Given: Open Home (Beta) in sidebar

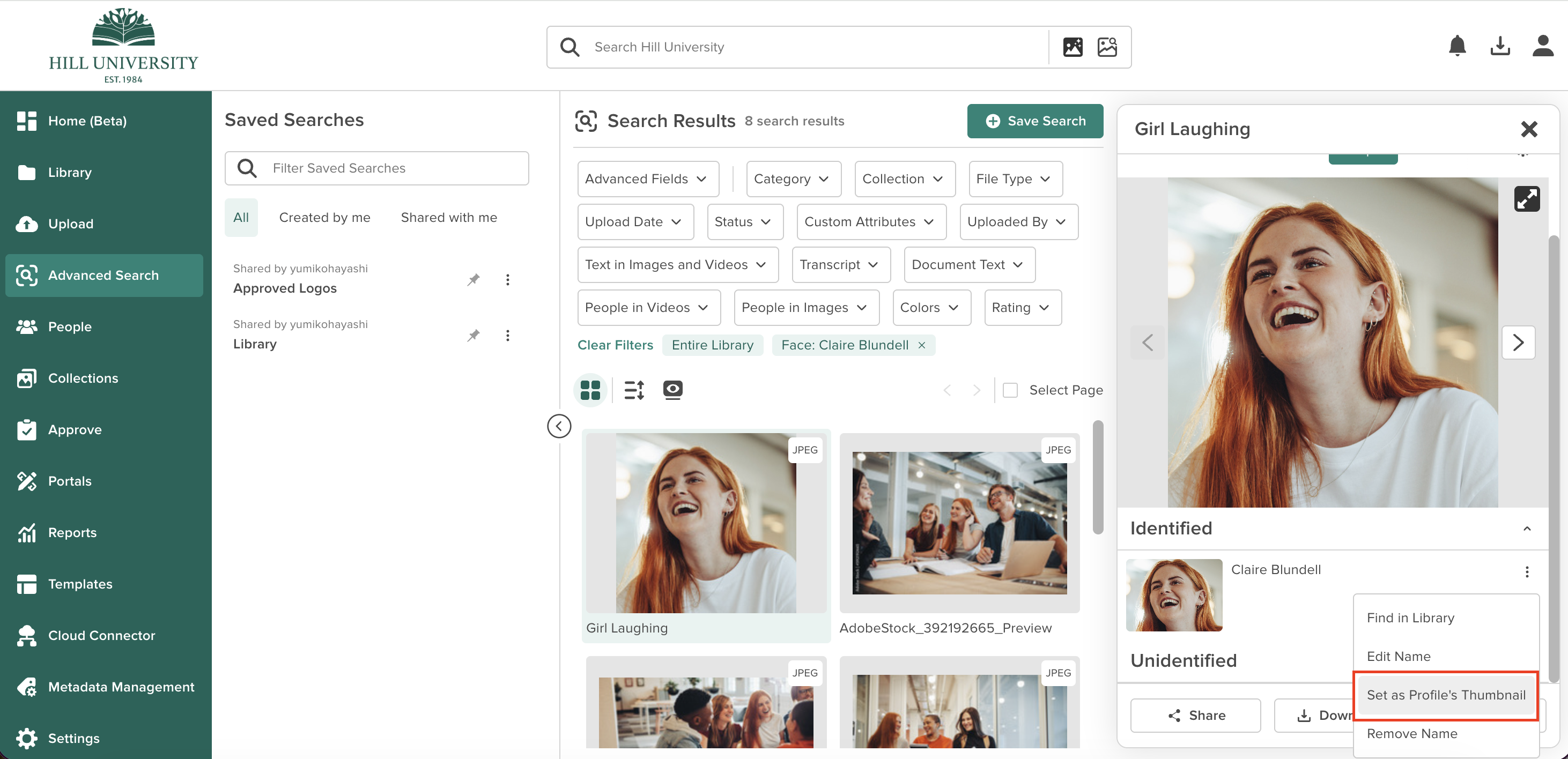Looking at the screenshot, I should coord(104,121).
